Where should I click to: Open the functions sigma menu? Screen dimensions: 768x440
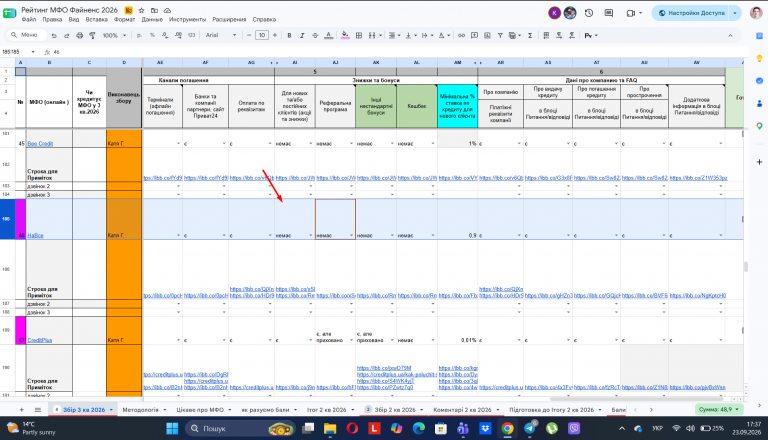(530, 35)
